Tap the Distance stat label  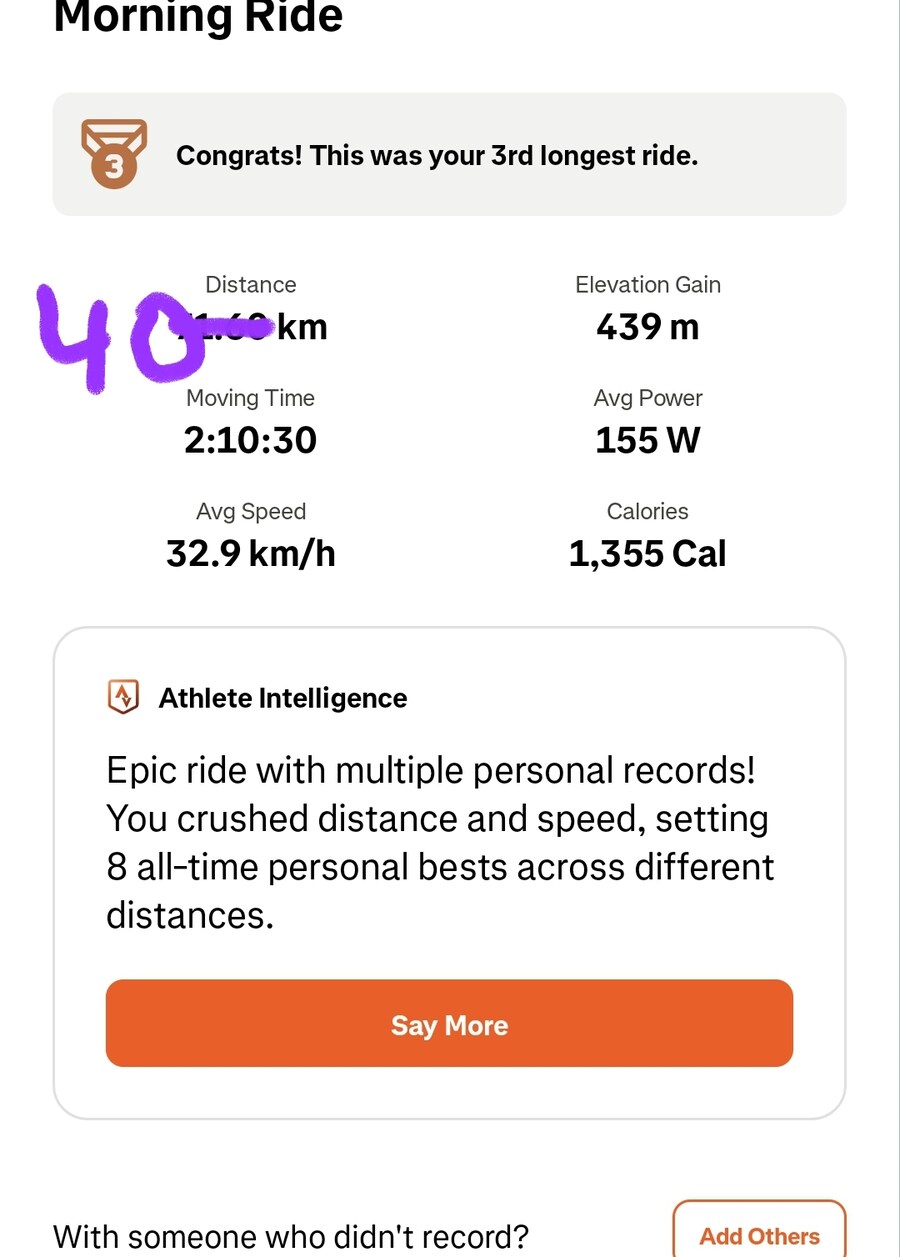point(250,285)
